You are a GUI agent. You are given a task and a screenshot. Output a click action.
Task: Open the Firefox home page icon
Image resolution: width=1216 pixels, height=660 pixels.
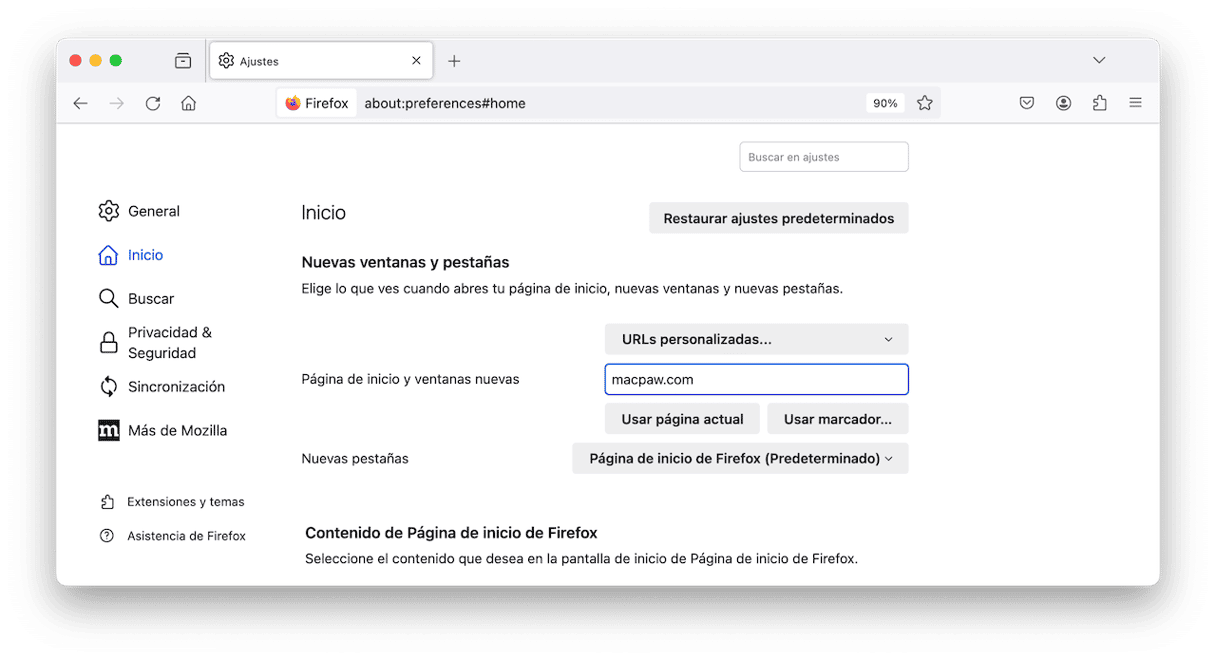click(189, 103)
